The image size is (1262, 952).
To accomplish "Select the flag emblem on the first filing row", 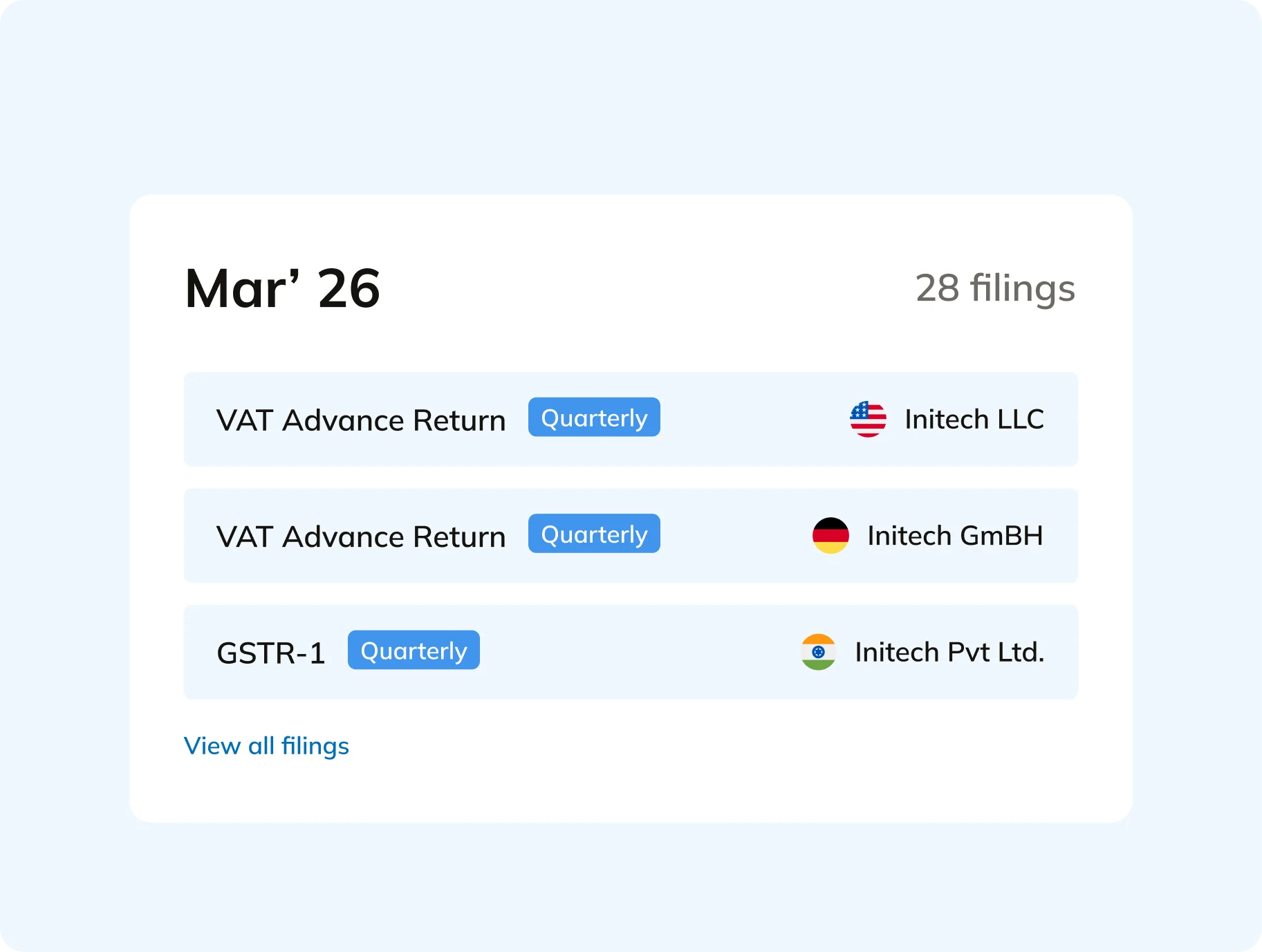I will pyautogui.click(x=868, y=419).
